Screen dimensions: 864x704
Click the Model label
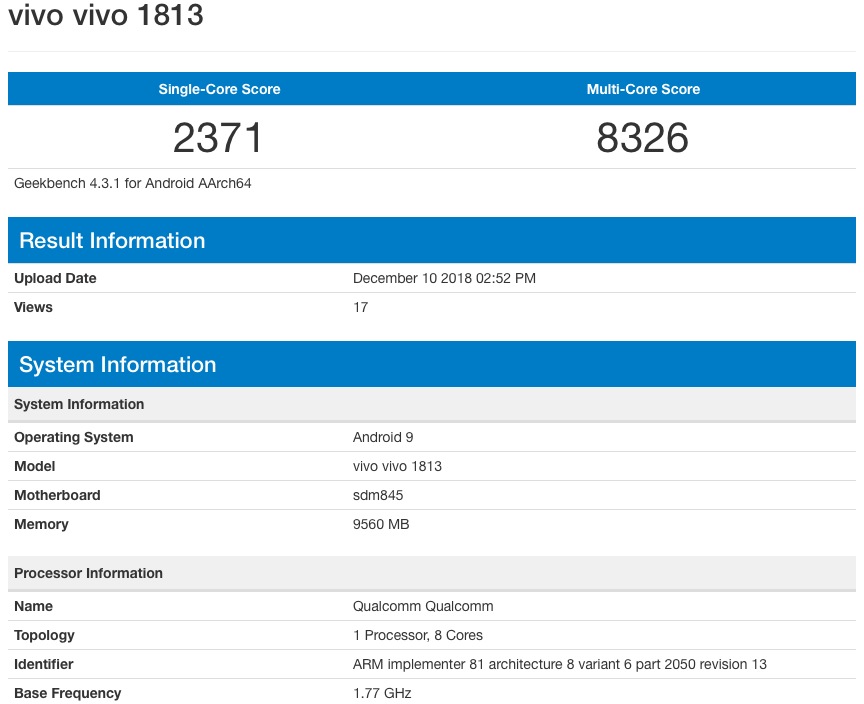pos(35,467)
